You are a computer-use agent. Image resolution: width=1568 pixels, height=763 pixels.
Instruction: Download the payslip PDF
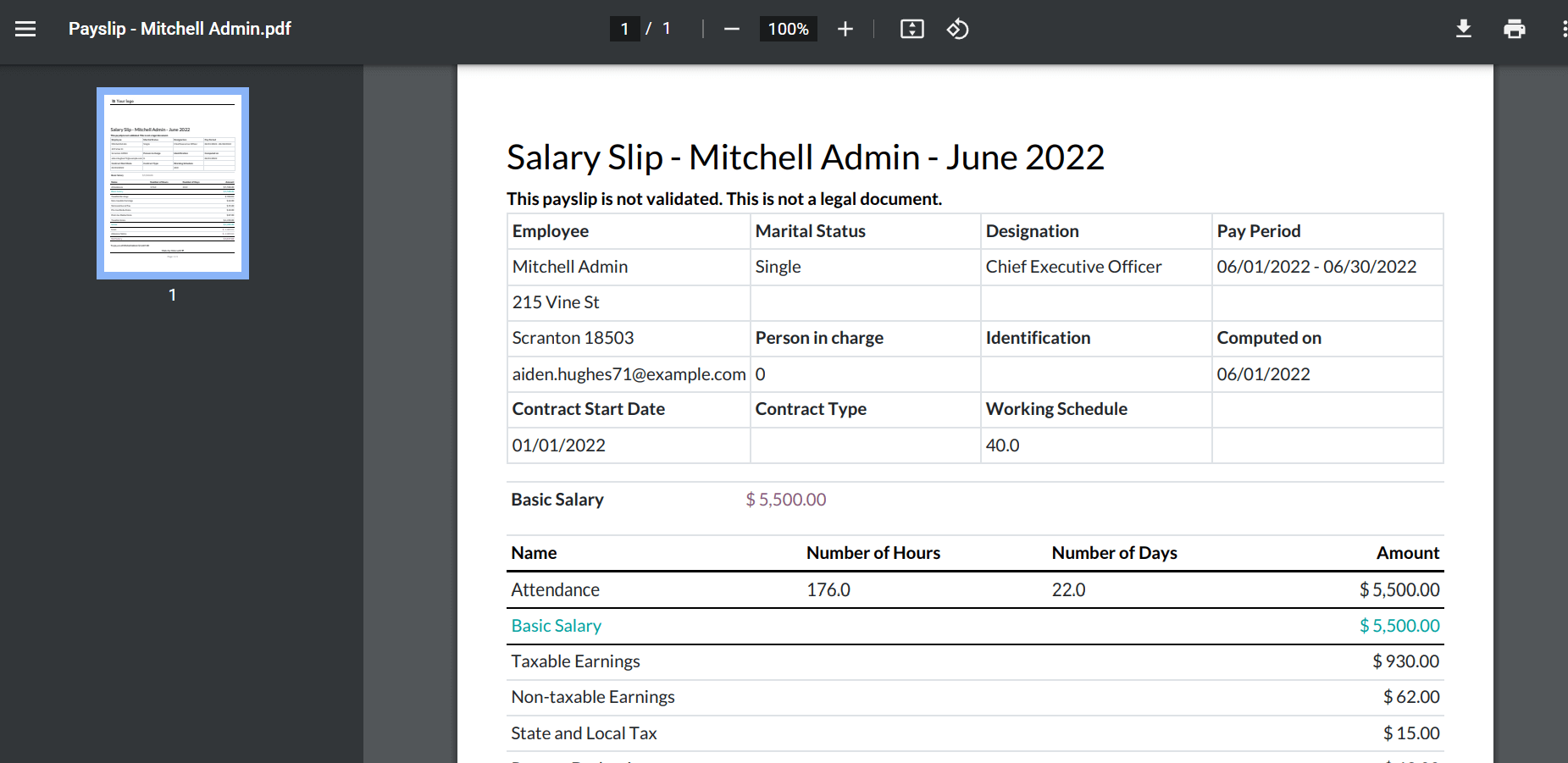[x=1463, y=29]
